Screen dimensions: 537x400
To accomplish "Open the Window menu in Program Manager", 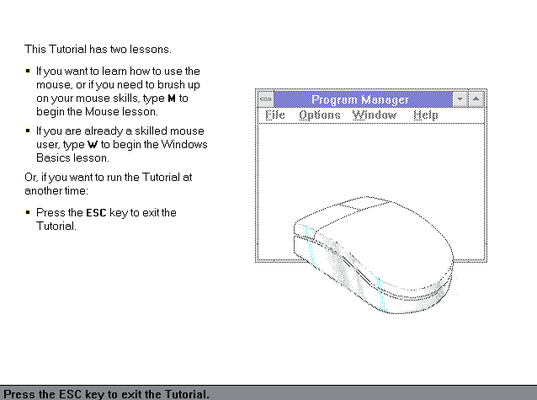I will tap(374, 115).
